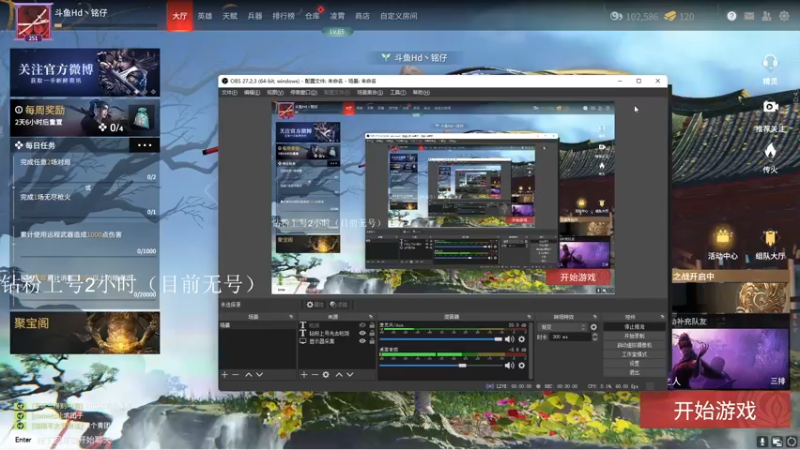Mute the 桌面音频 speaker icon
Image resolution: width=800 pixels, height=450 pixels.
pos(509,365)
